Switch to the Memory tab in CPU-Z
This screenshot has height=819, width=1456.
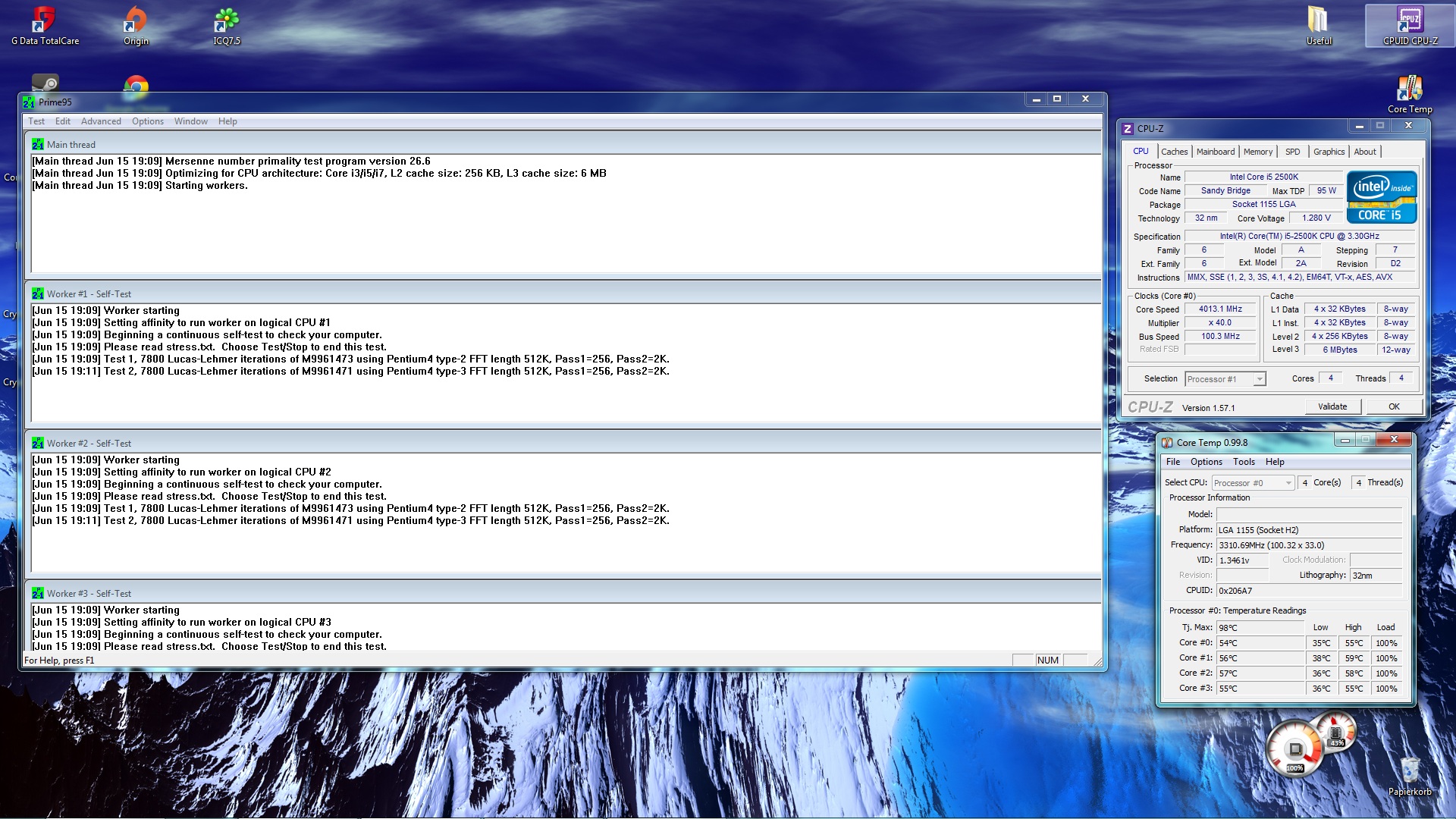click(x=1258, y=152)
